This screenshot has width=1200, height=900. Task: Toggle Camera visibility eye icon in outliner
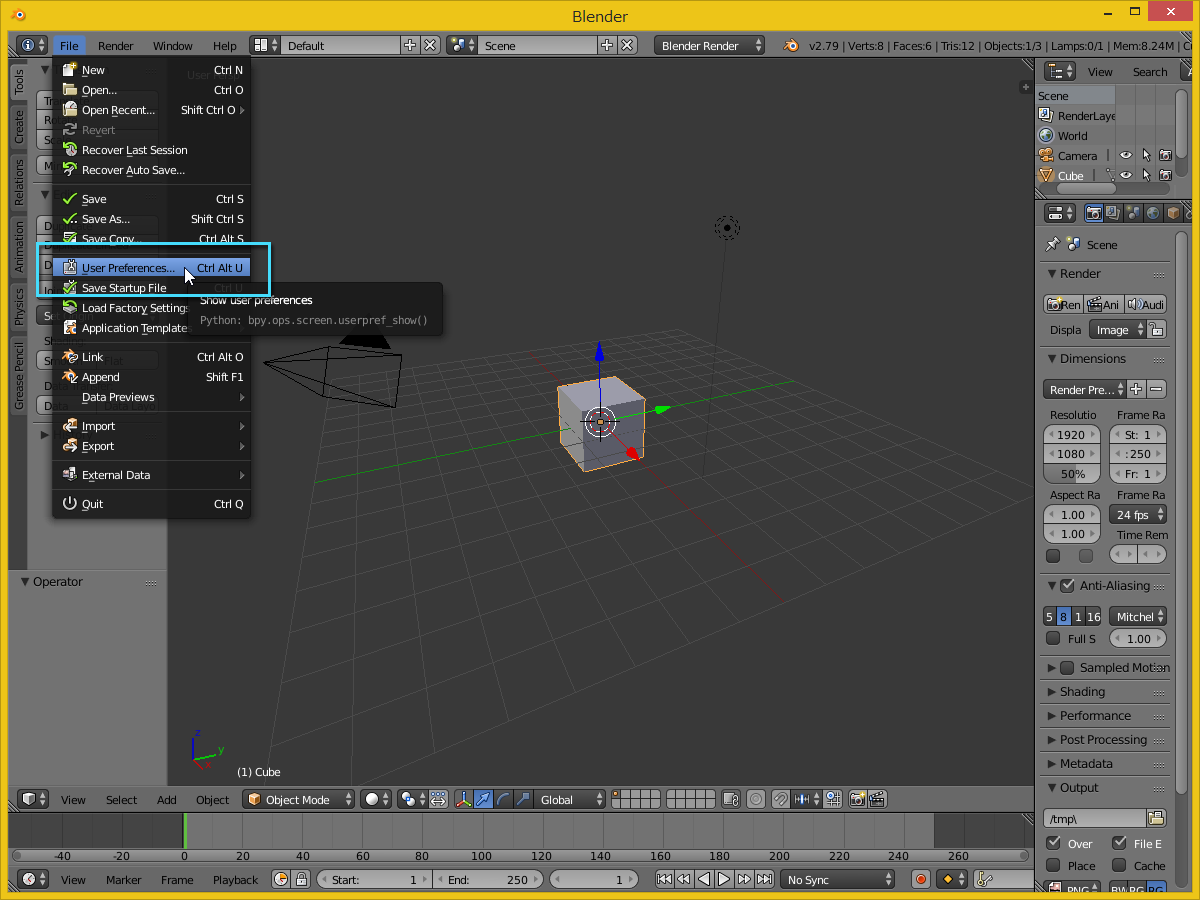click(x=1126, y=156)
